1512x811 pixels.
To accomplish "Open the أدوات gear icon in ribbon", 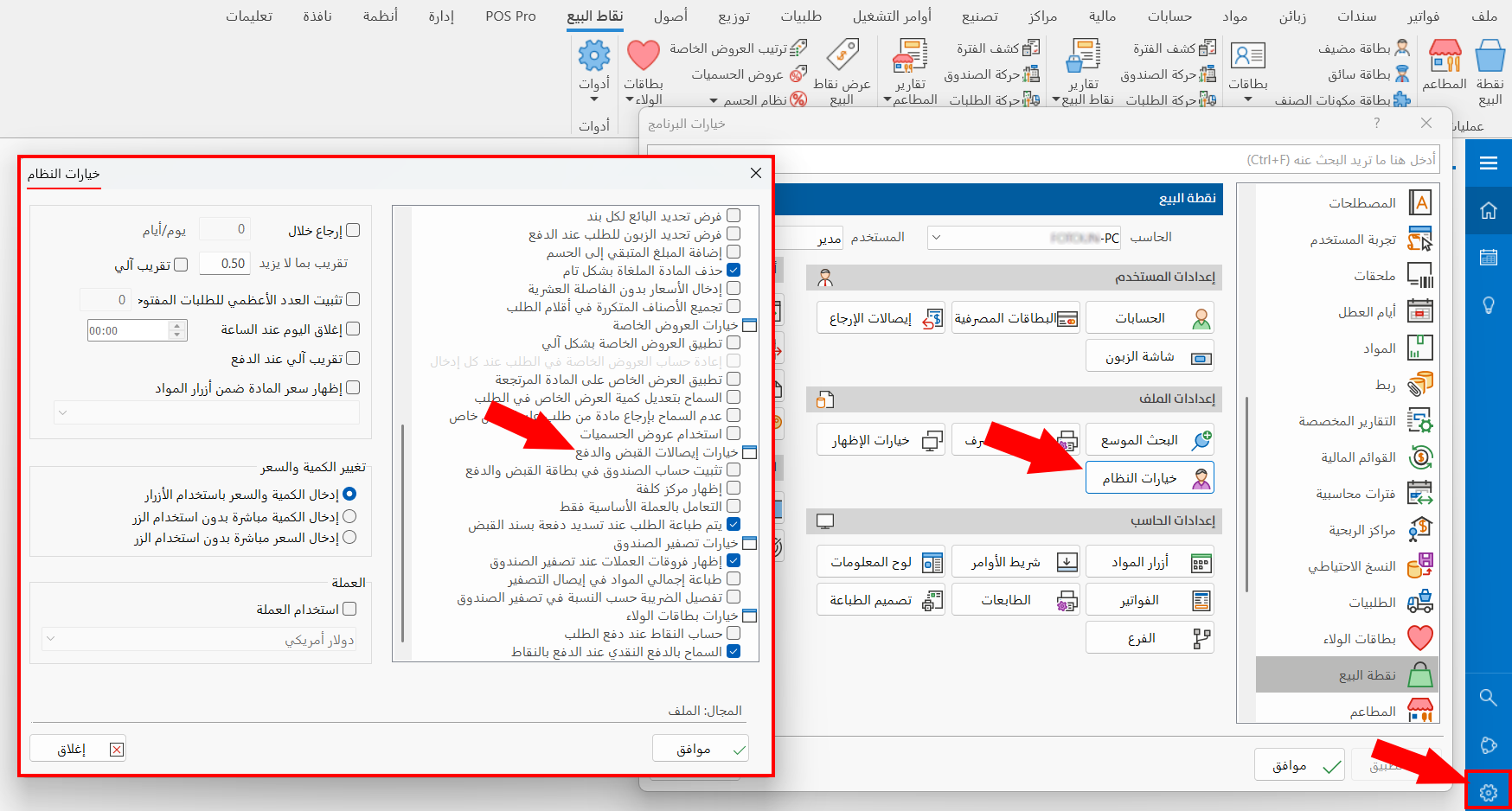I will (x=594, y=70).
